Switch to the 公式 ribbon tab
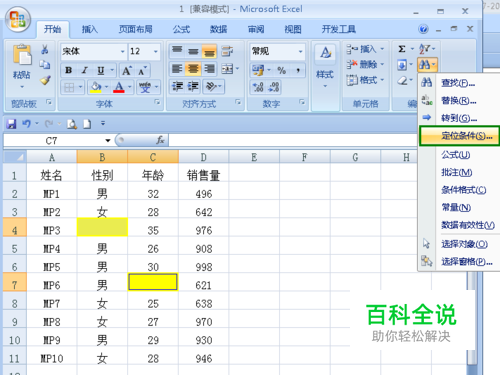This screenshot has width=500, height=375. pos(181,29)
